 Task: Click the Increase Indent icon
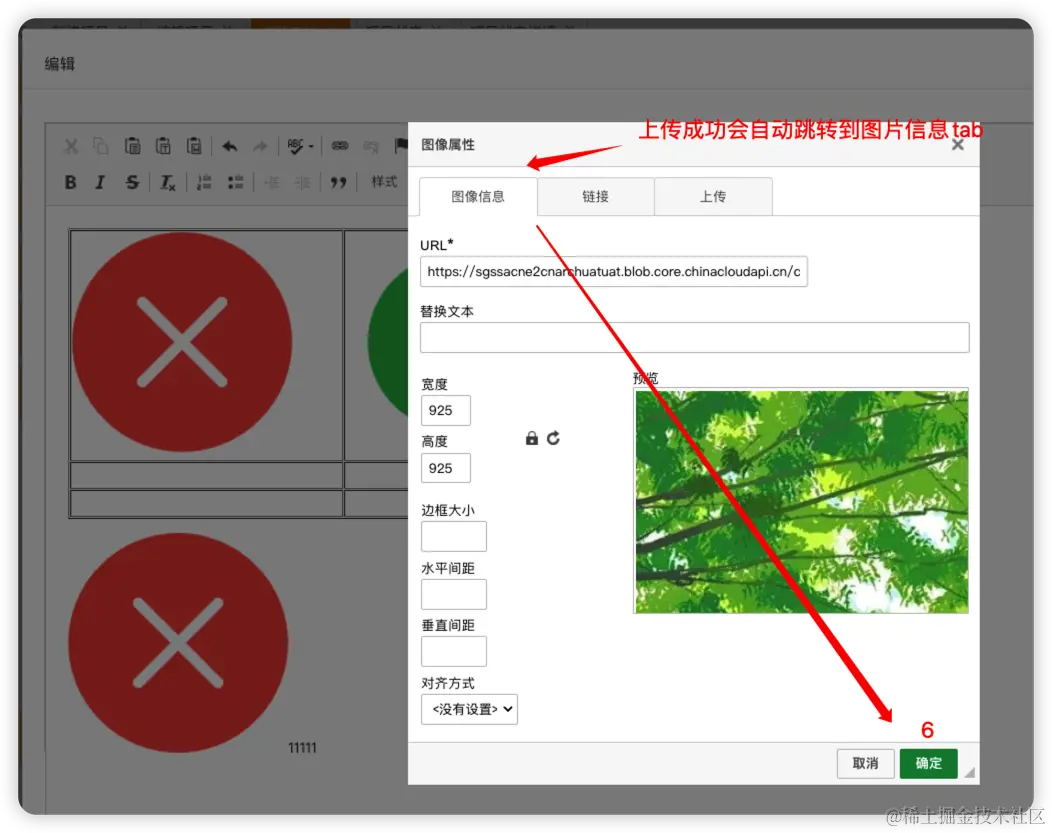click(303, 182)
